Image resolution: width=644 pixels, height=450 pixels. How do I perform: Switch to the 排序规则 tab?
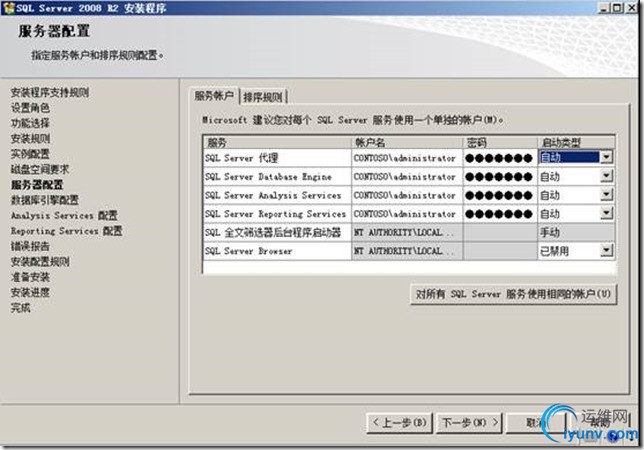(x=262, y=97)
